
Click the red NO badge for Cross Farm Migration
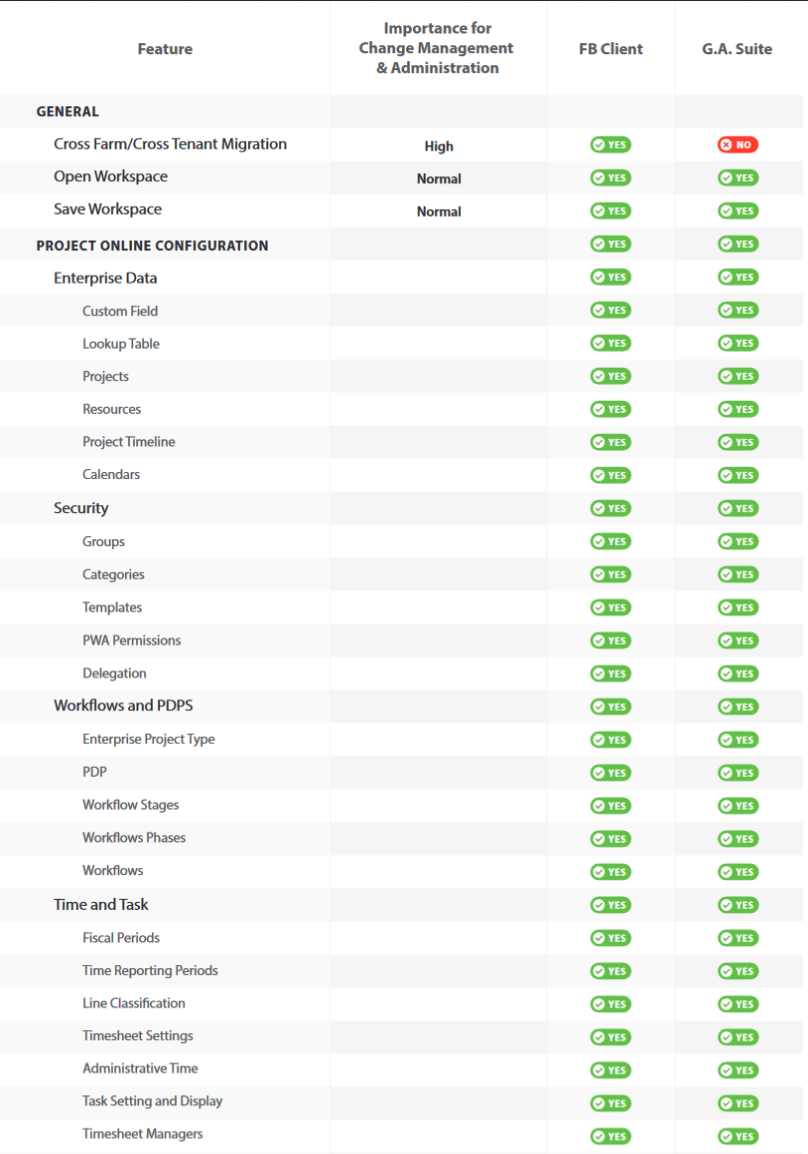(x=737, y=145)
